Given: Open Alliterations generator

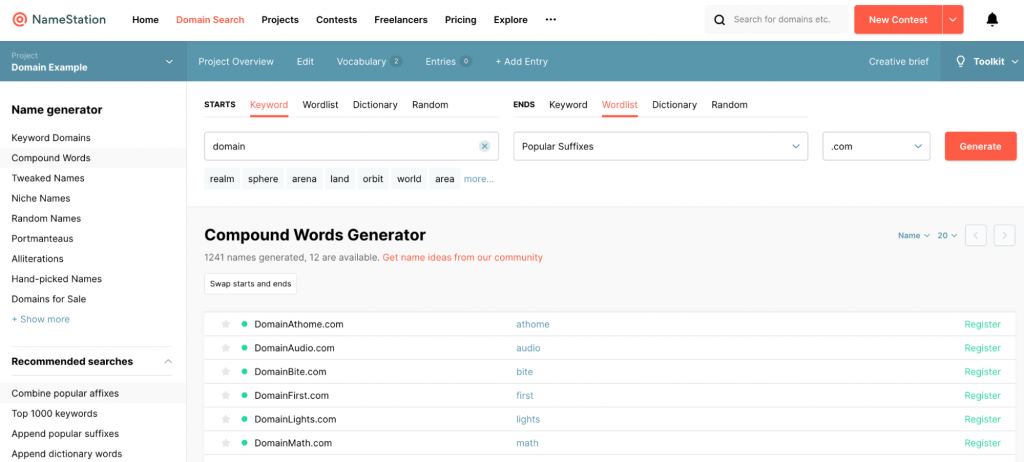Looking at the screenshot, I should tap(37, 259).
